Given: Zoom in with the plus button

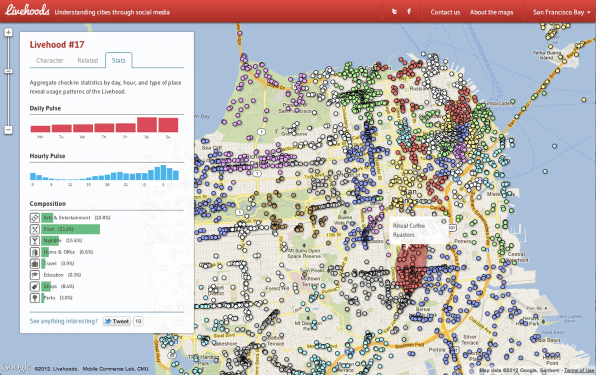Looking at the screenshot, I should pyautogui.click(x=8, y=33).
